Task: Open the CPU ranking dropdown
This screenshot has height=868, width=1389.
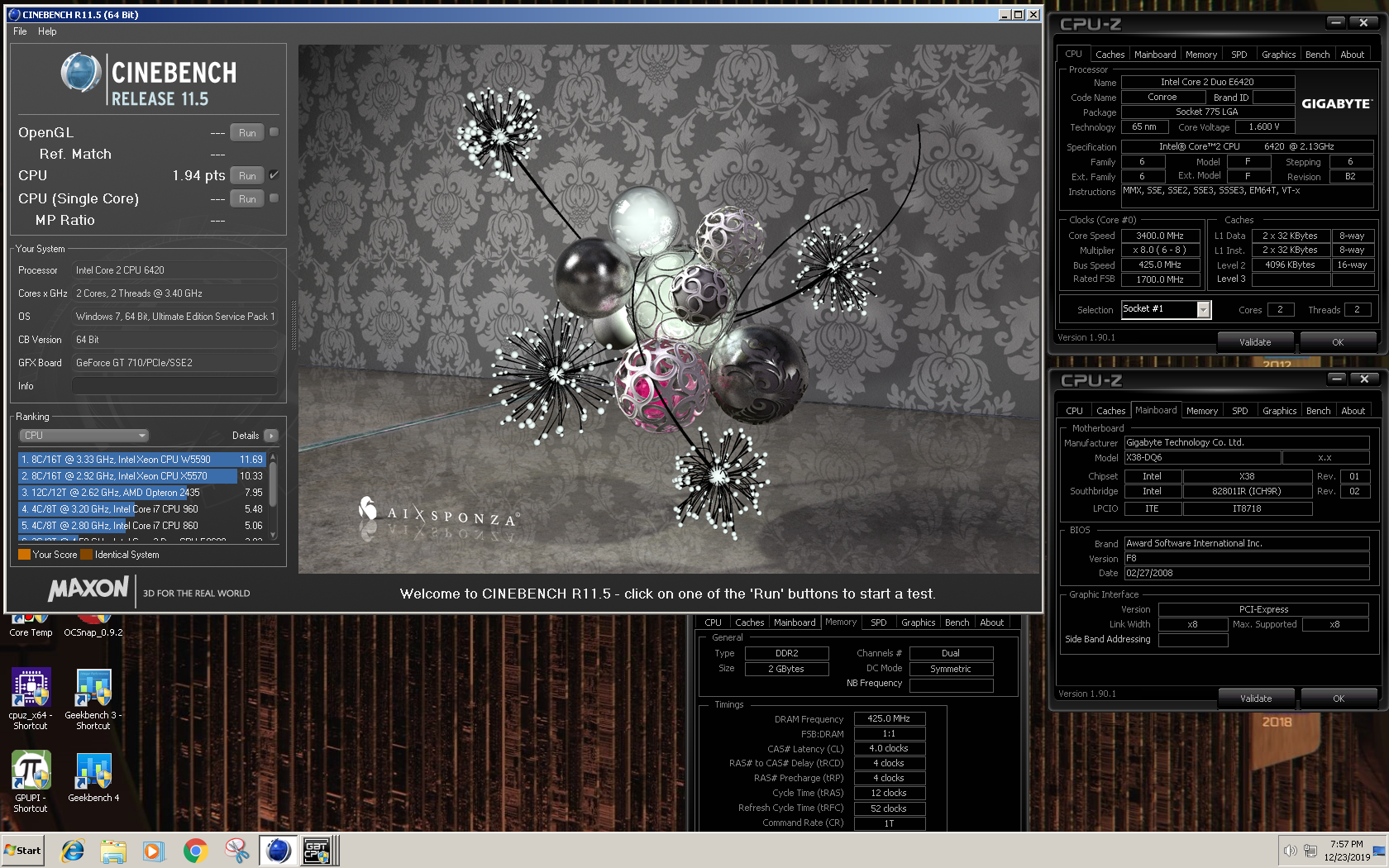Action: pyautogui.click(x=84, y=436)
